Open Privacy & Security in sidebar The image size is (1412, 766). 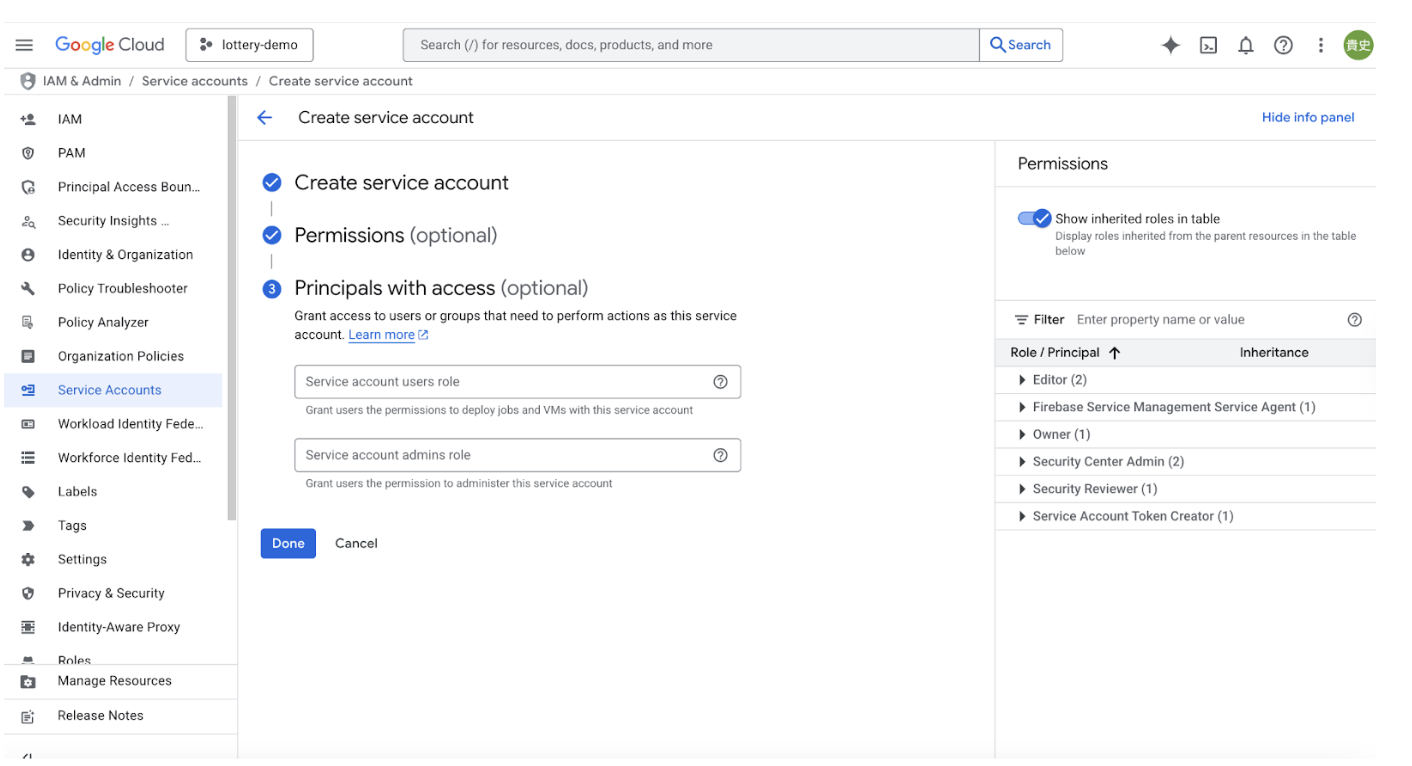pos(113,594)
